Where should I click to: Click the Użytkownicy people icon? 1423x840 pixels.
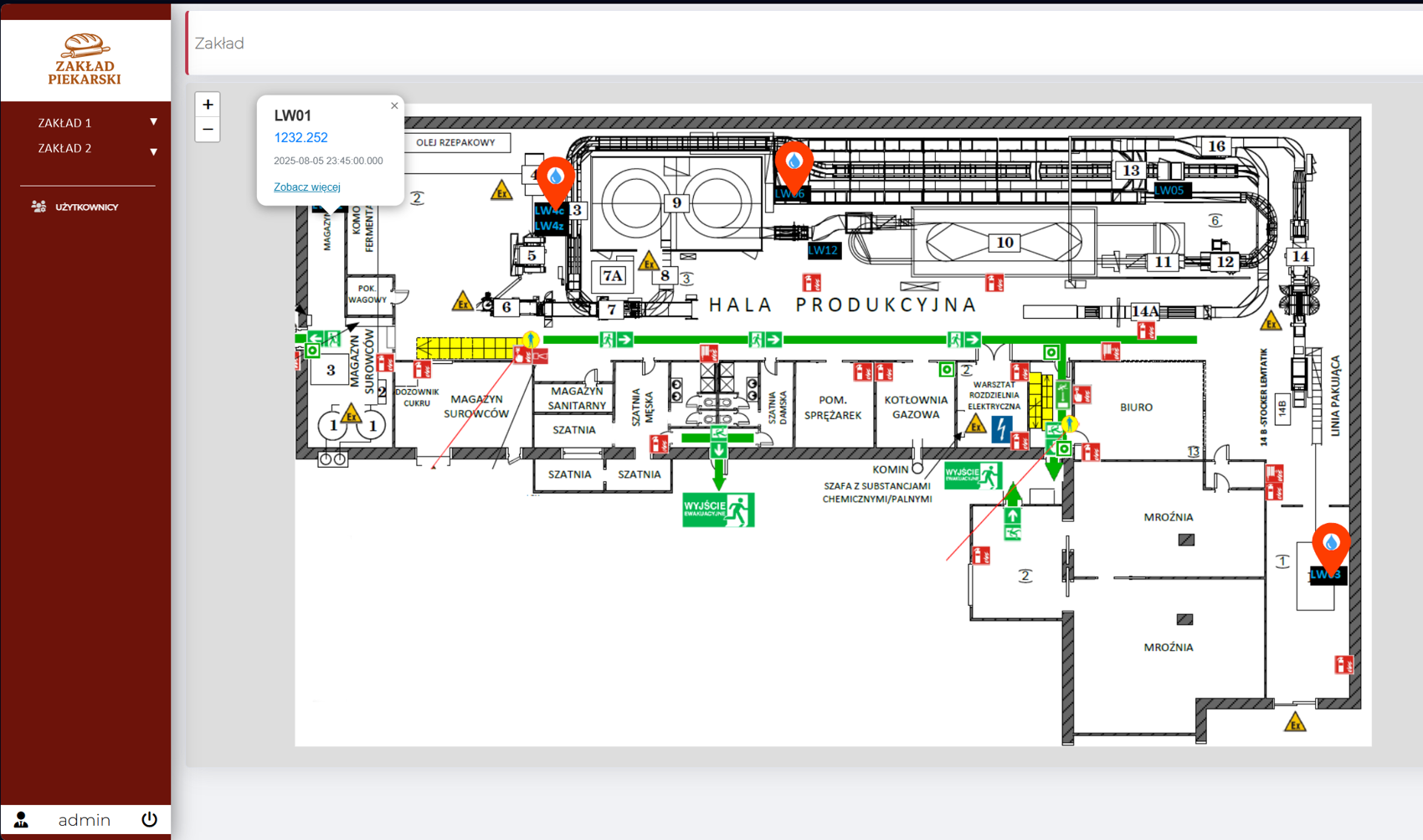pos(39,207)
